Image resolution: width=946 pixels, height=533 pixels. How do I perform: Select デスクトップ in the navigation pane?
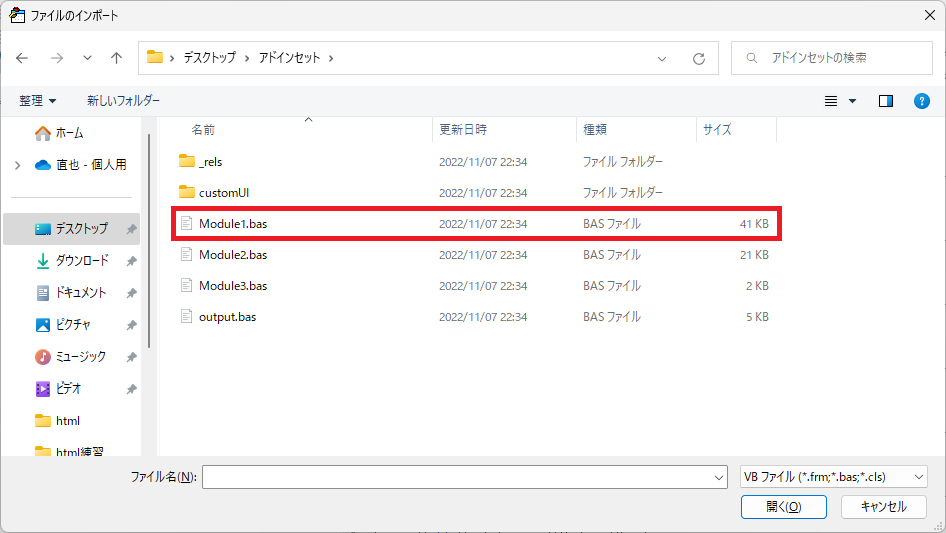coord(71,229)
